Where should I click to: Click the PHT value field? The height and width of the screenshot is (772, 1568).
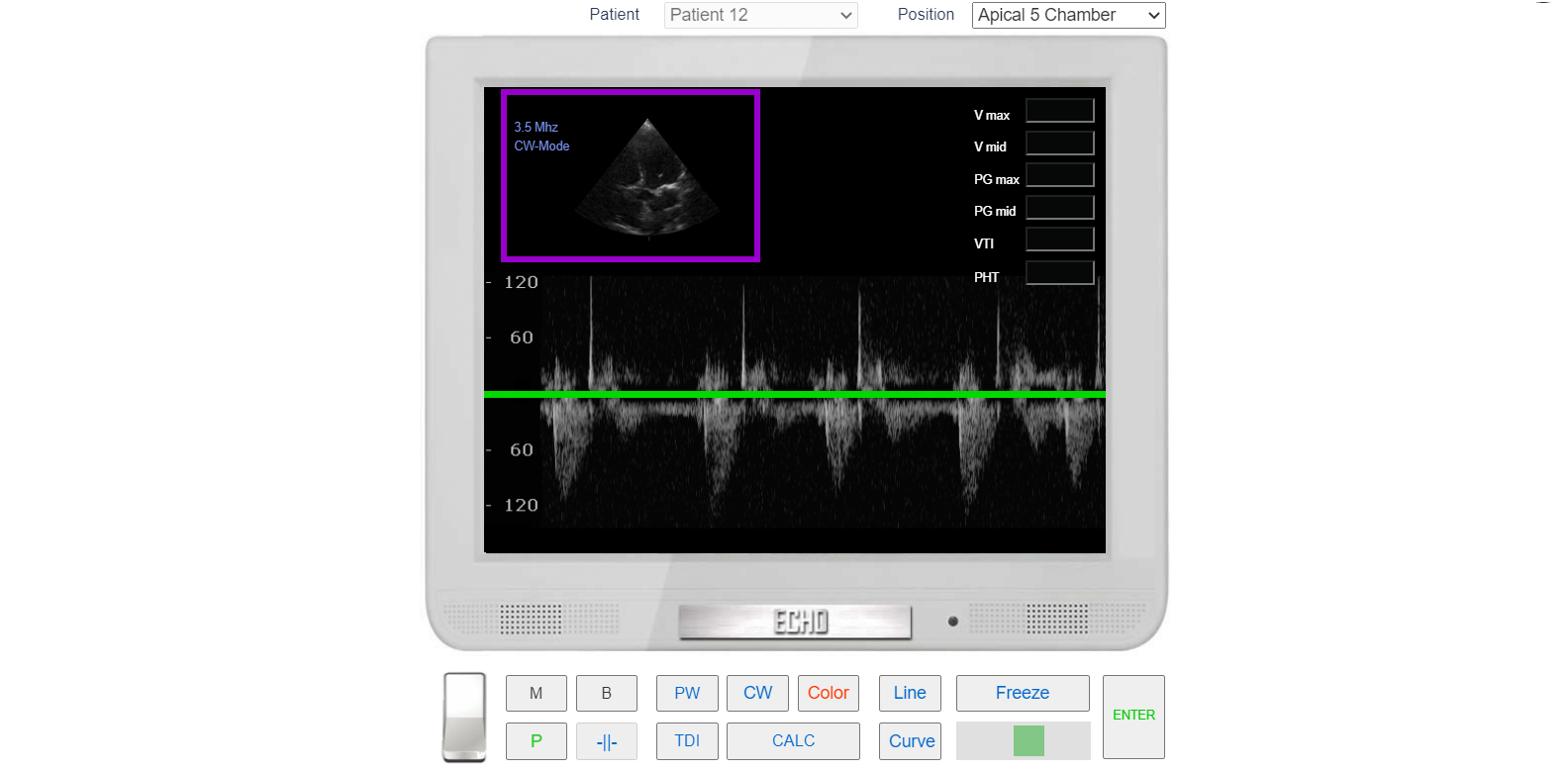pos(1059,272)
